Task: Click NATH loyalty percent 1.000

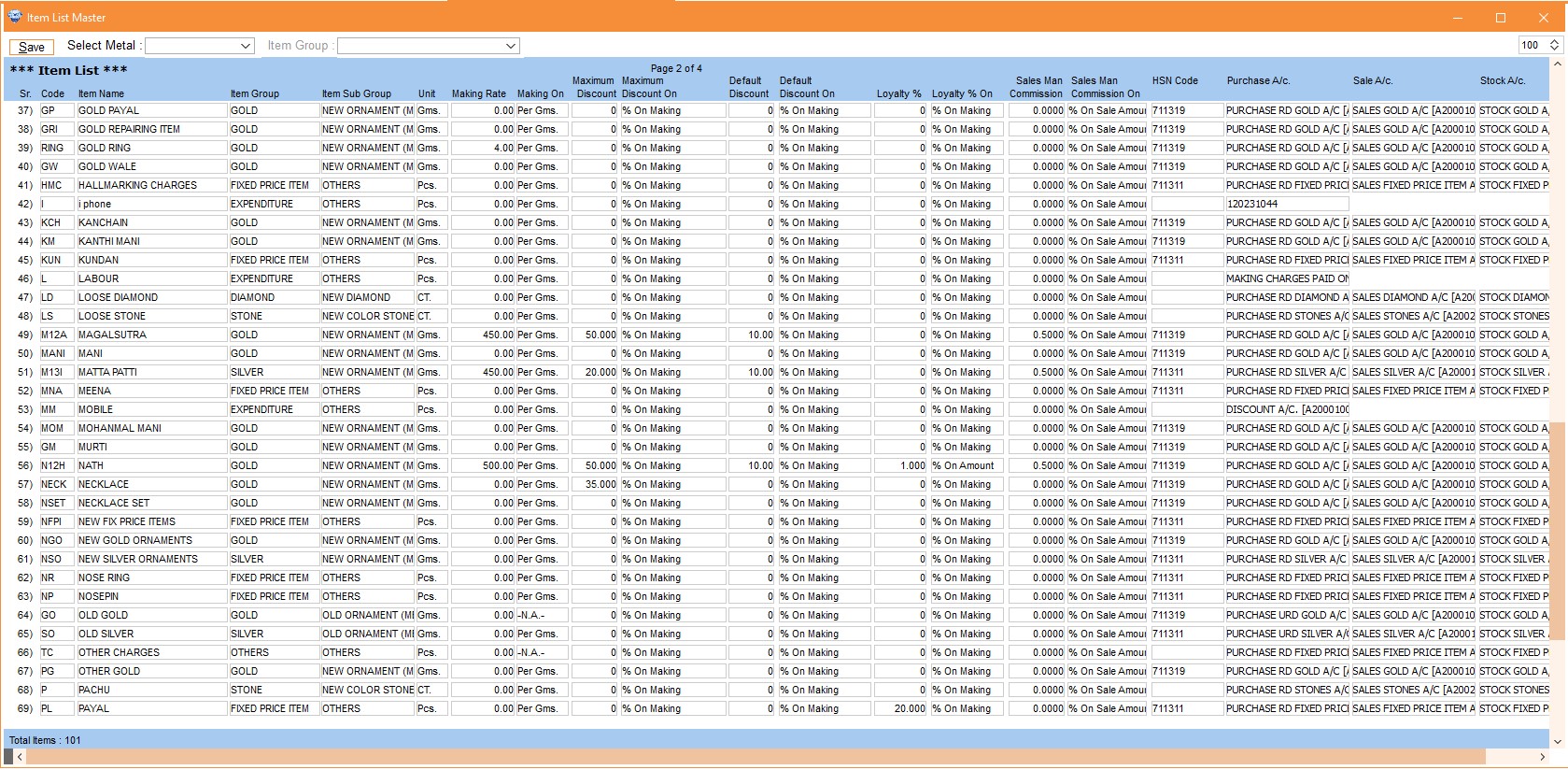Action: (900, 465)
